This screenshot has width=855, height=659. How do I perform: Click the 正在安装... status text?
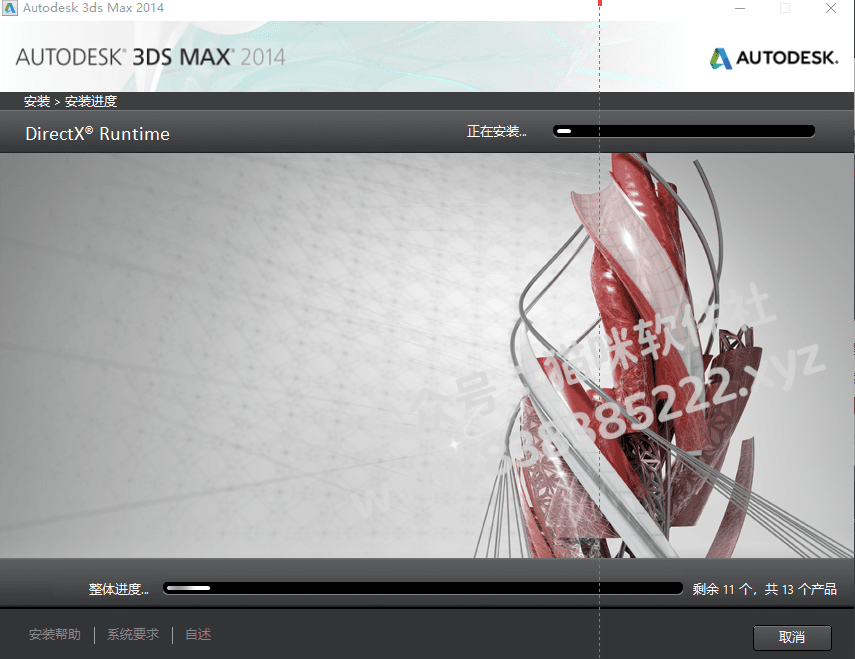[497, 131]
